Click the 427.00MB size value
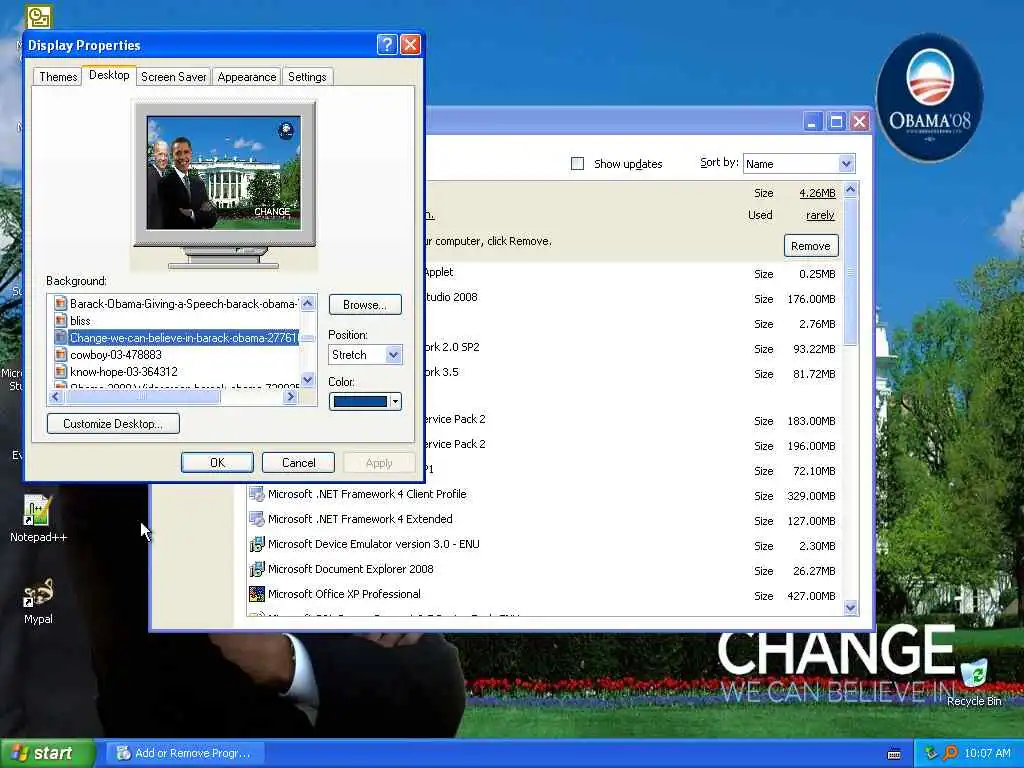1024x768 pixels. pyautogui.click(x=811, y=596)
